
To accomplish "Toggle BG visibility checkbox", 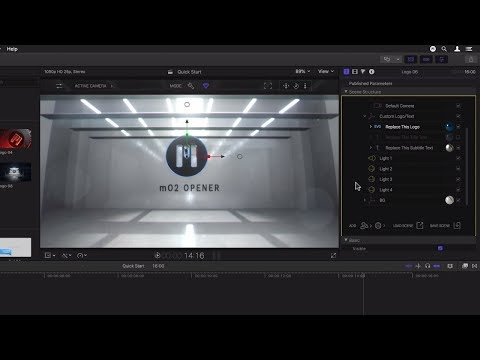I will pos(458,200).
